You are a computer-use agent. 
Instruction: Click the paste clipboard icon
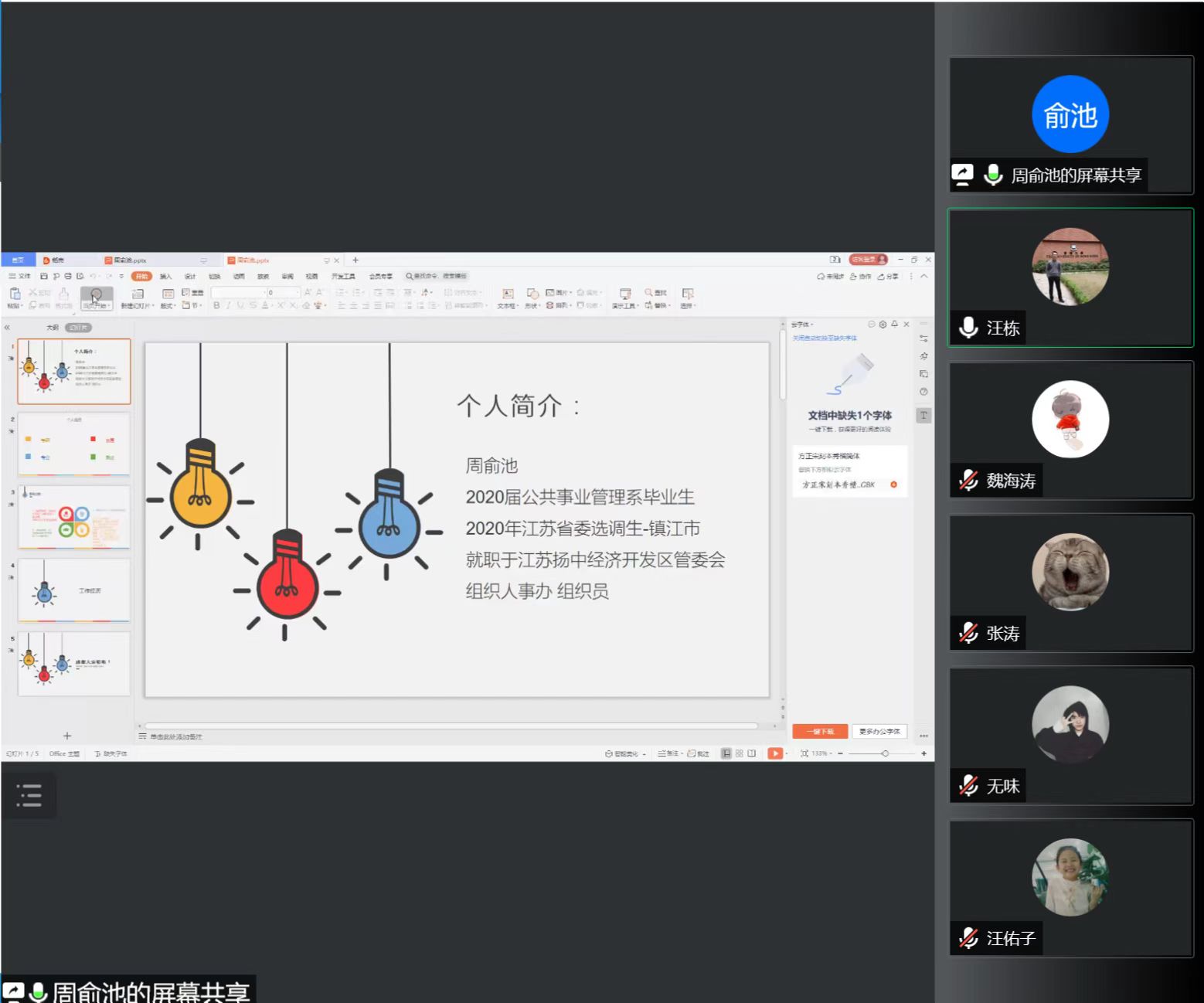pyautogui.click(x=15, y=294)
